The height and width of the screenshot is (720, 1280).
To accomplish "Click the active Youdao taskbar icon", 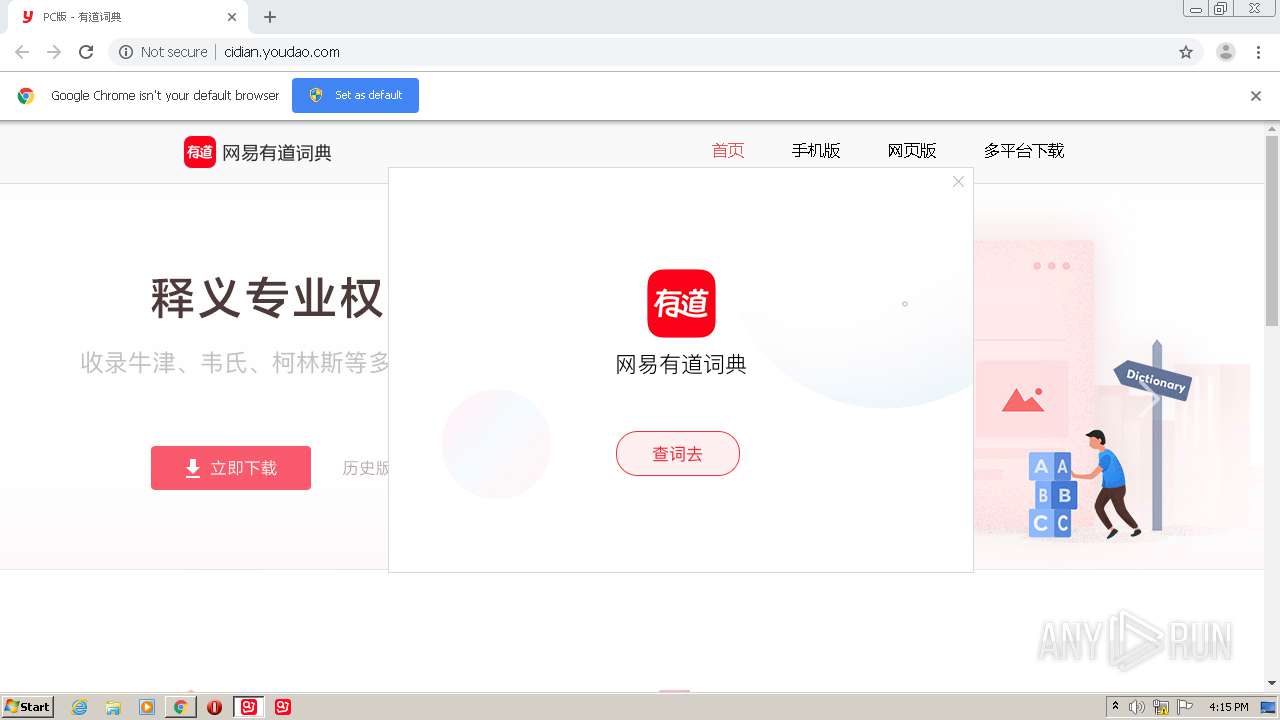I will 249,707.
